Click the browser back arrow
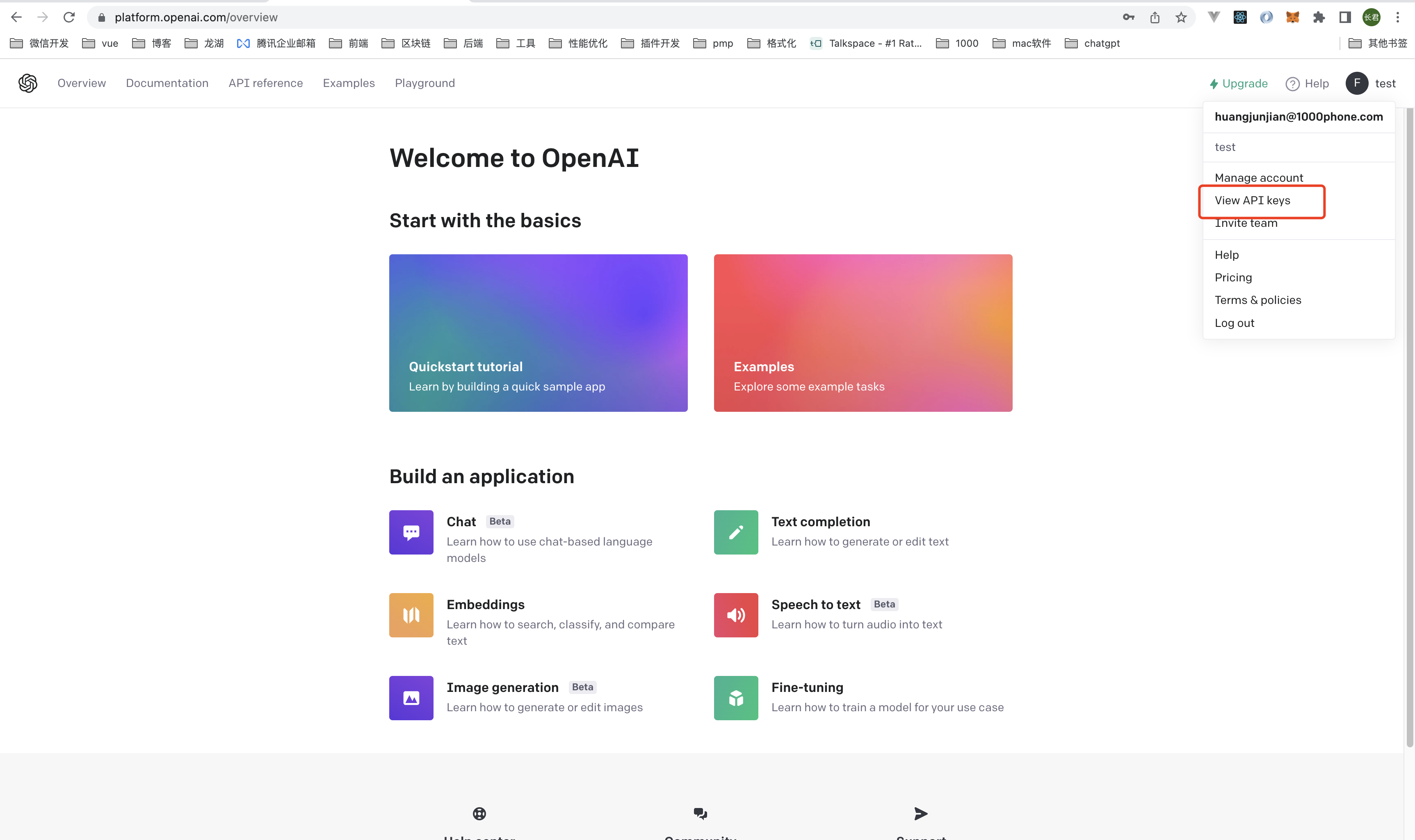1415x840 pixels. 16,18
